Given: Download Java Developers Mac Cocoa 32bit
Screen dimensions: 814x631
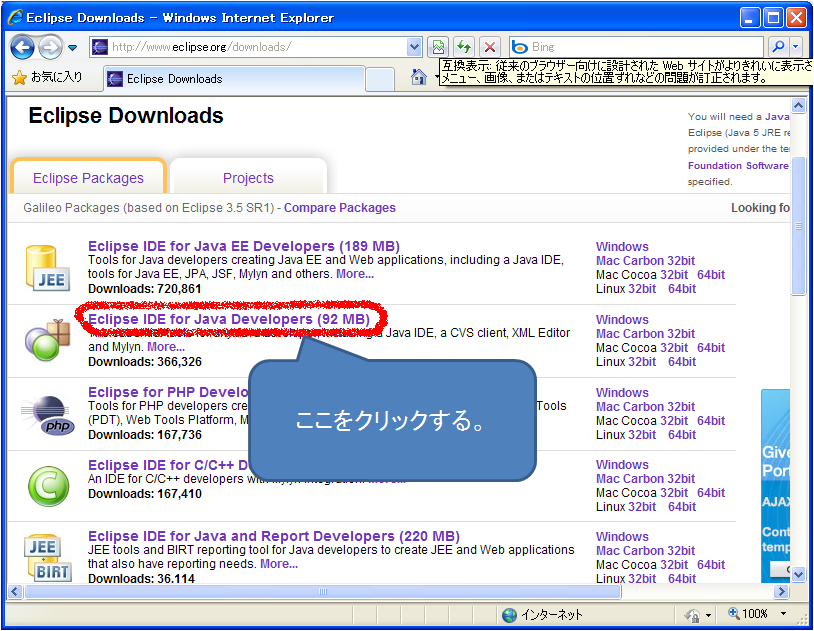Looking at the screenshot, I should pyautogui.click(x=674, y=348).
